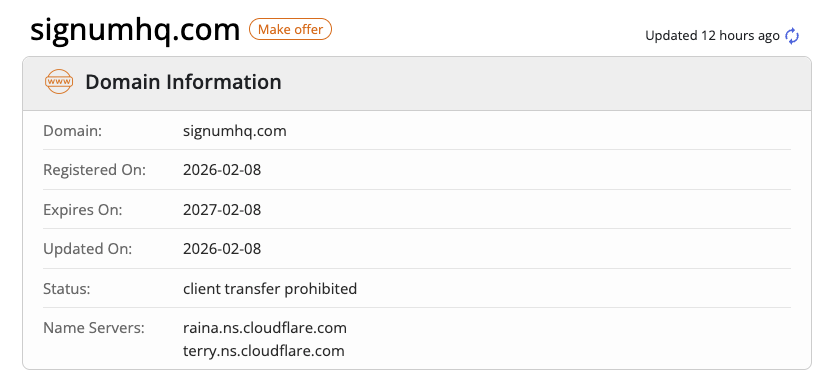831x382 pixels.
Task: Select the signumhq.com domain value
Action: click(235, 131)
